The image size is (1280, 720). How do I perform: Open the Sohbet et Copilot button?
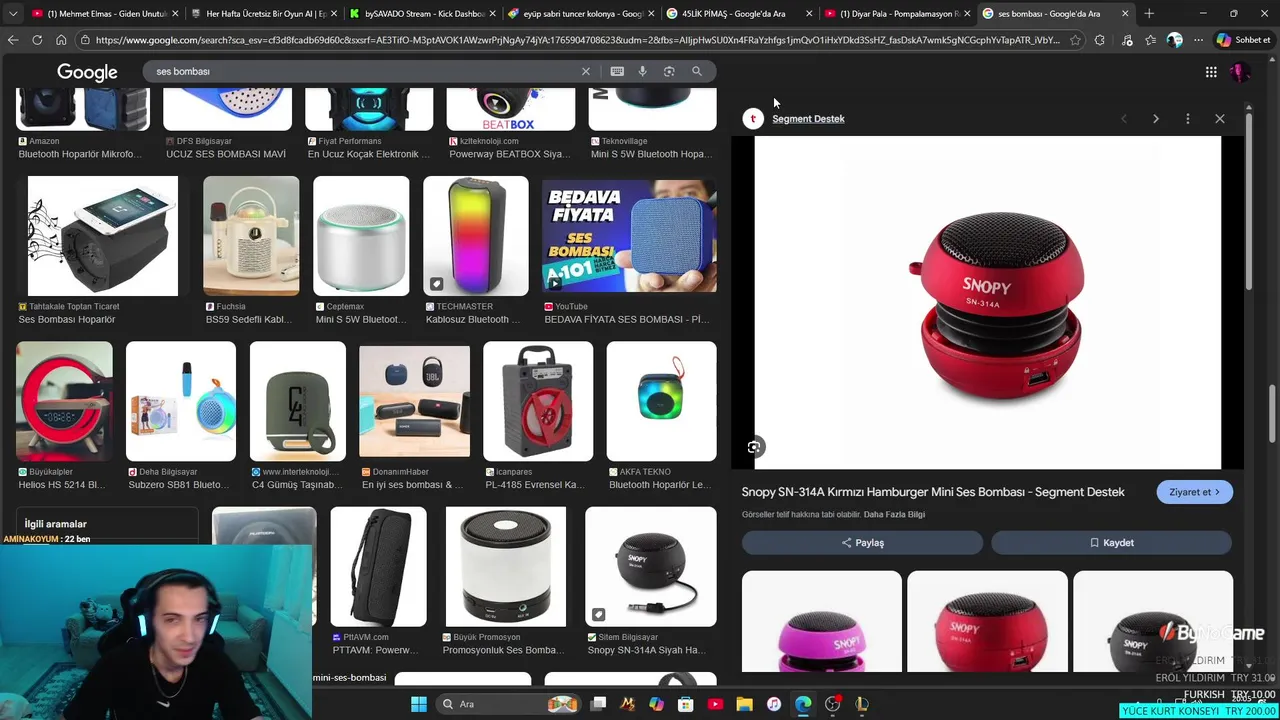tap(1243, 40)
